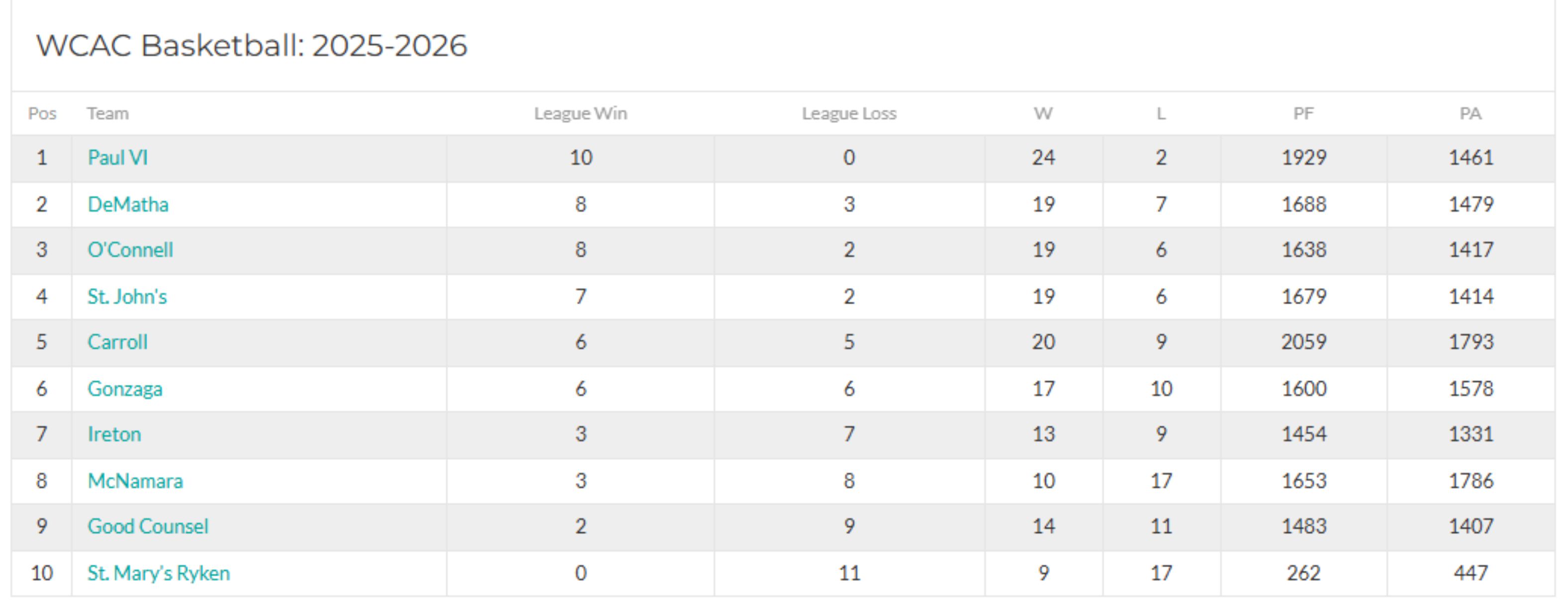Open the Carroll team link
Image resolution: width=1568 pixels, height=609 pixels.
point(117,342)
